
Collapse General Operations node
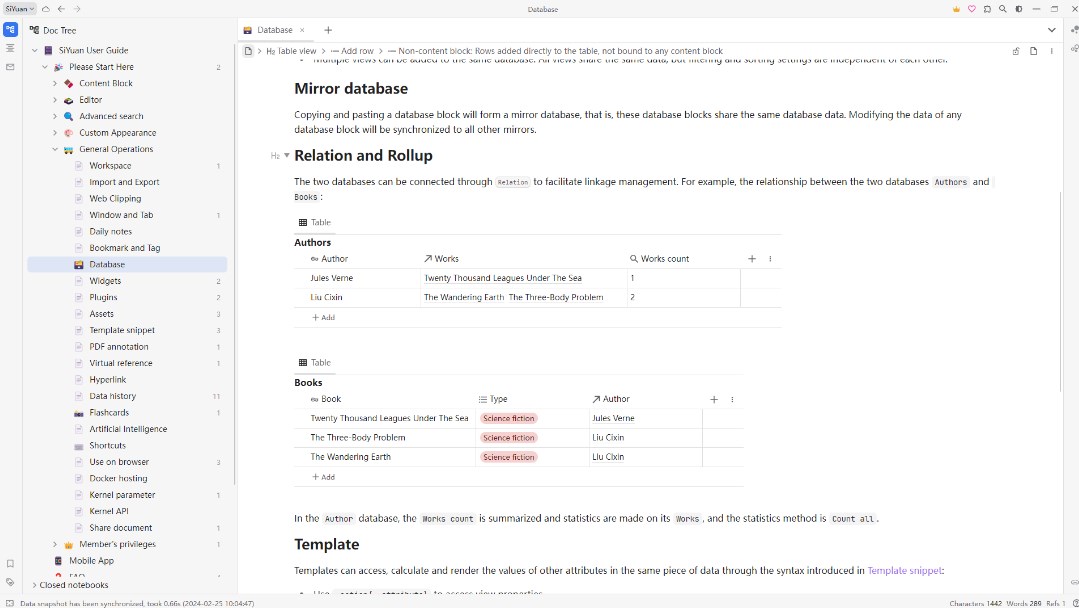tap(55, 149)
